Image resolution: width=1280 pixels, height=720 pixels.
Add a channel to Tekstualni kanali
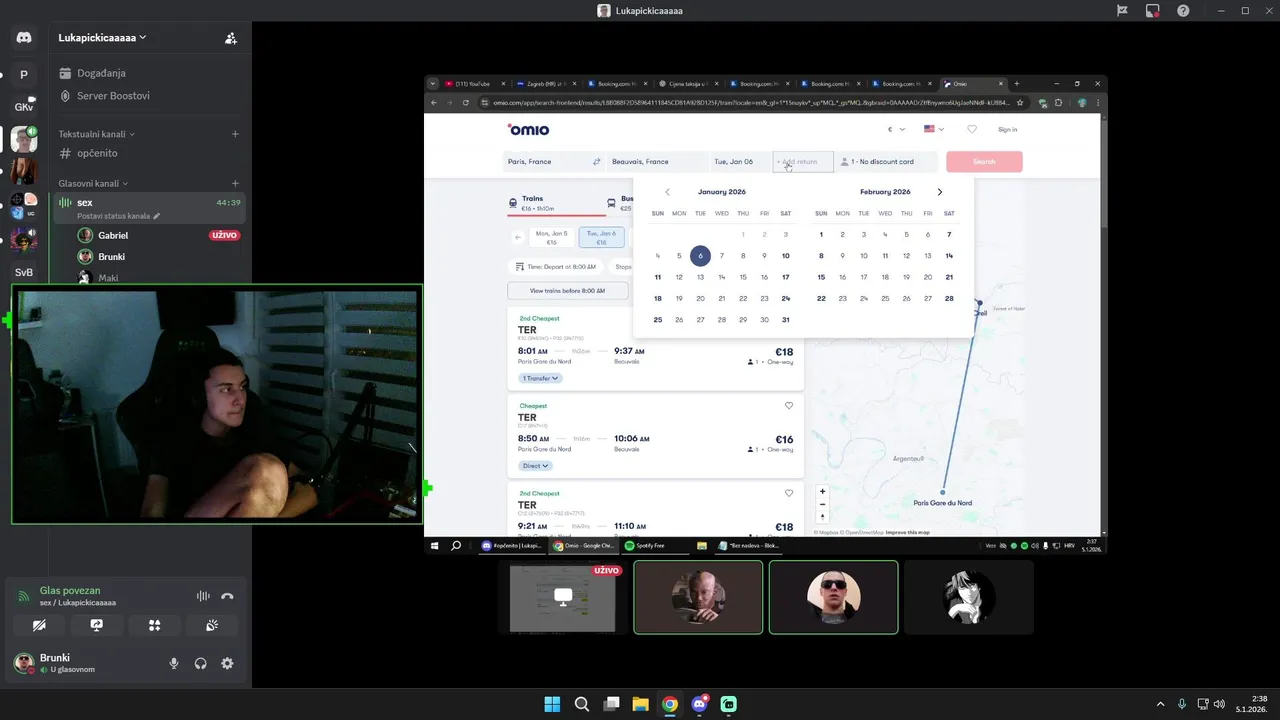pyautogui.click(x=235, y=134)
